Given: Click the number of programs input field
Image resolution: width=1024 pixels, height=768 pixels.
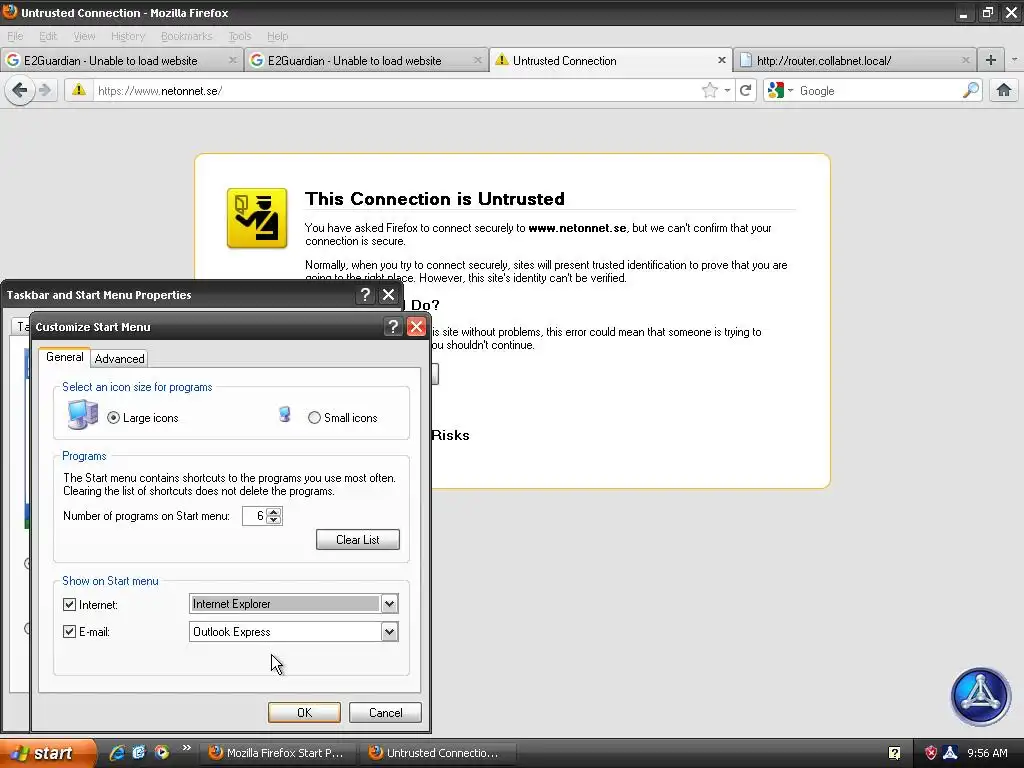Looking at the screenshot, I should [254, 516].
